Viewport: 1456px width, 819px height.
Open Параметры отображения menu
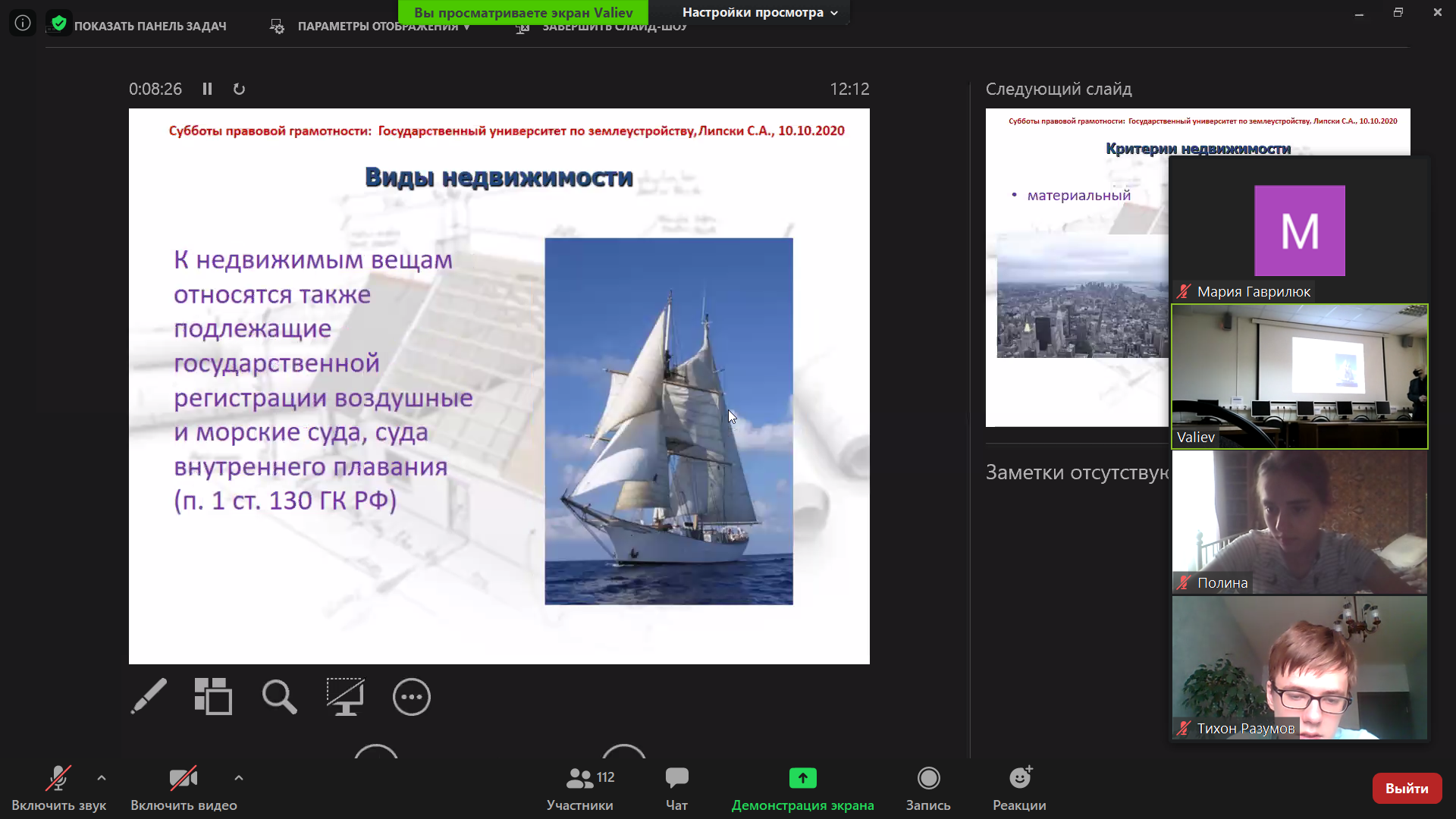click(372, 27)
